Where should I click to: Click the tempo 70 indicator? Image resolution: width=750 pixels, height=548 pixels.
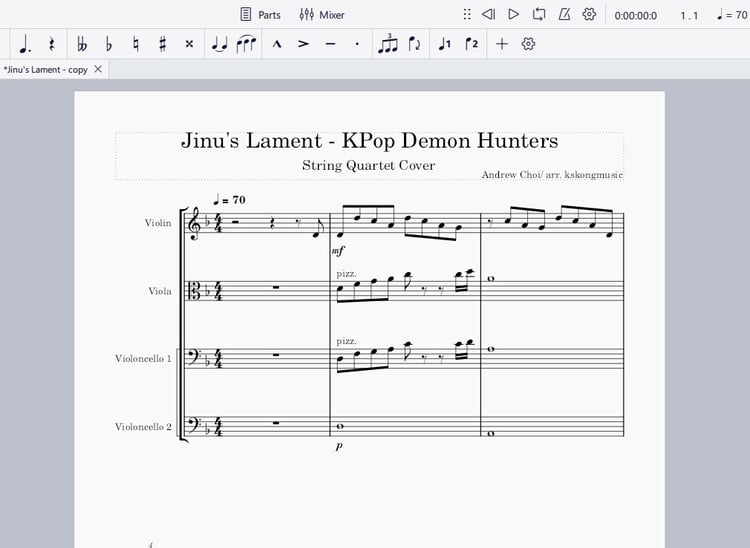click(x=732, y=15)
